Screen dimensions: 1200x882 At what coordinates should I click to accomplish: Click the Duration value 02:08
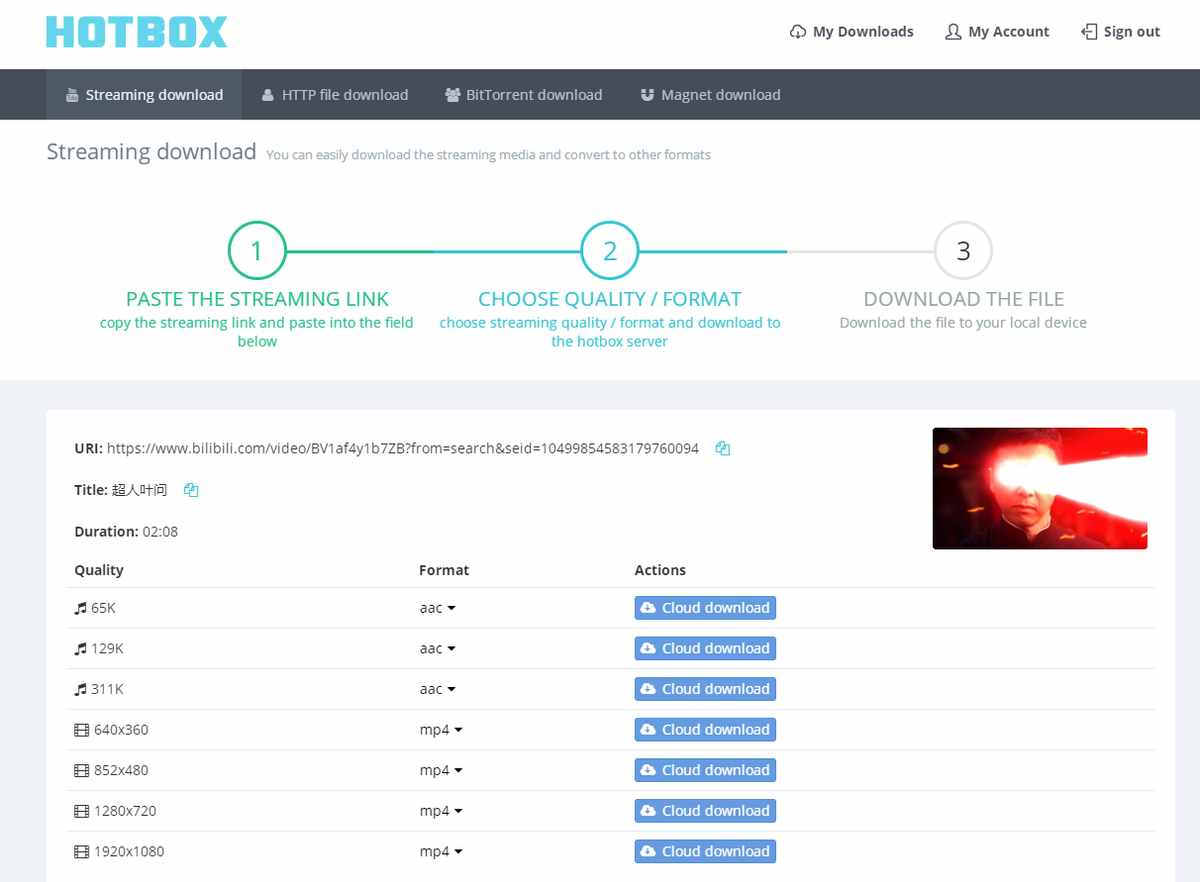tap(160, 532)
